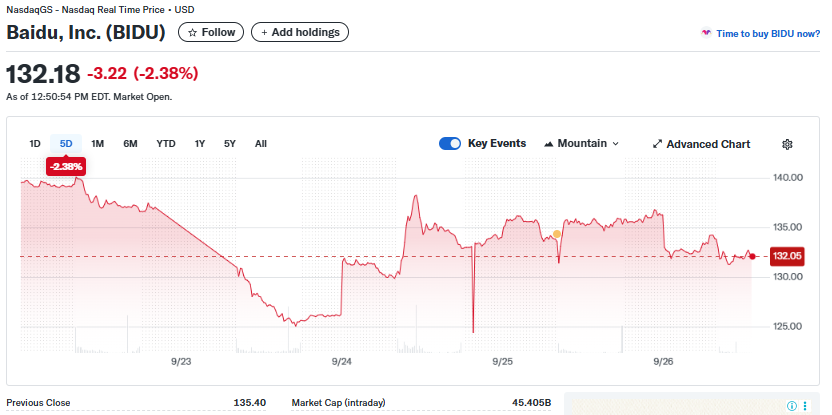Screen dimensions: 832x415
Task: Open the Advanced Chart view
Action: 701,144
